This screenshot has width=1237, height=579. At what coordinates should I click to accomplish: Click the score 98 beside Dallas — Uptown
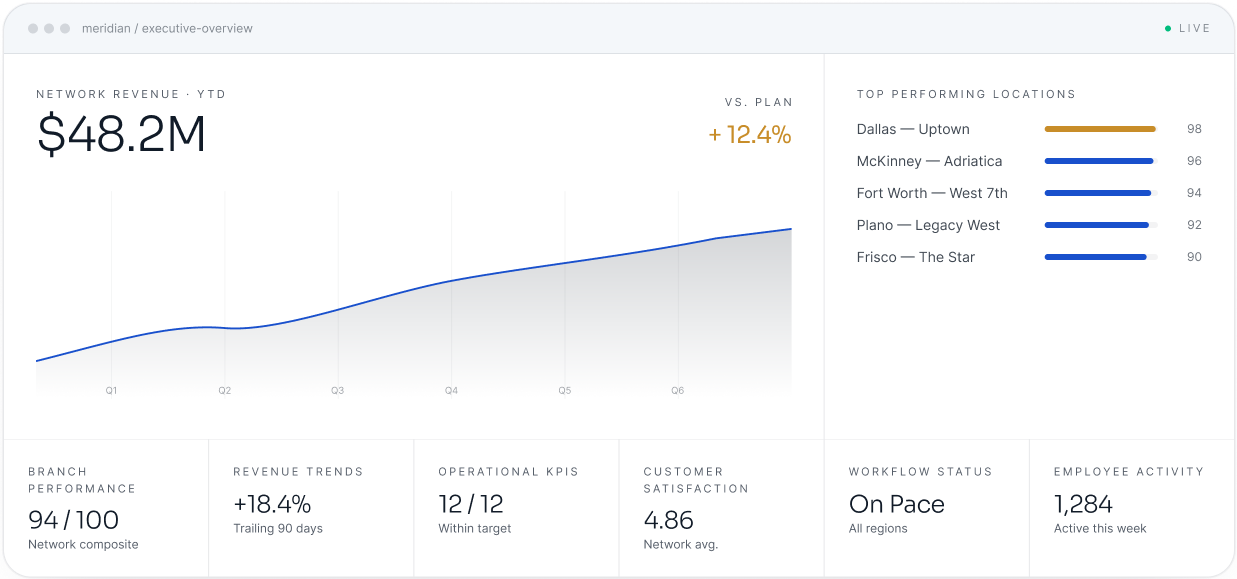click(1194, 129)
